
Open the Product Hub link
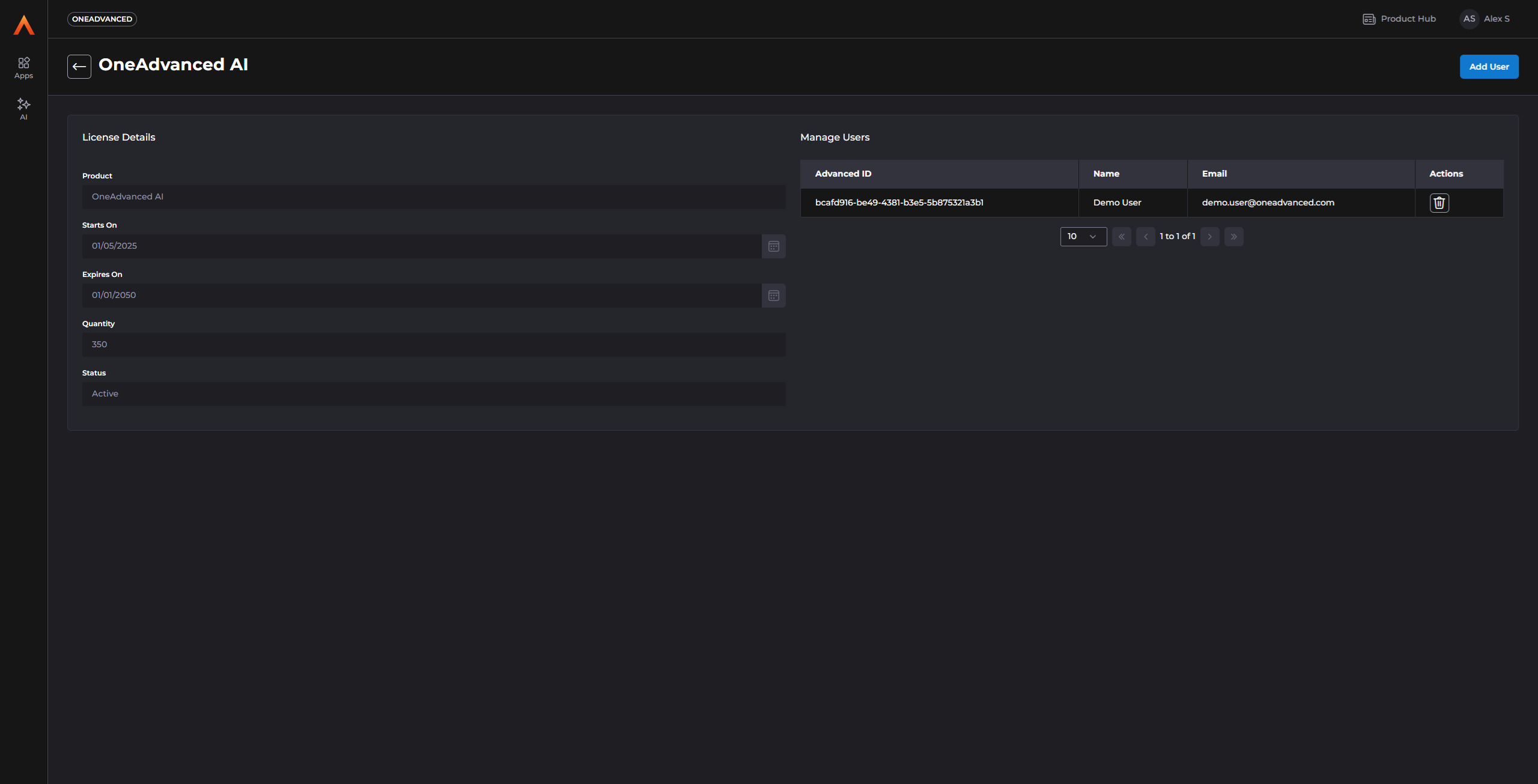[1399, 19]
